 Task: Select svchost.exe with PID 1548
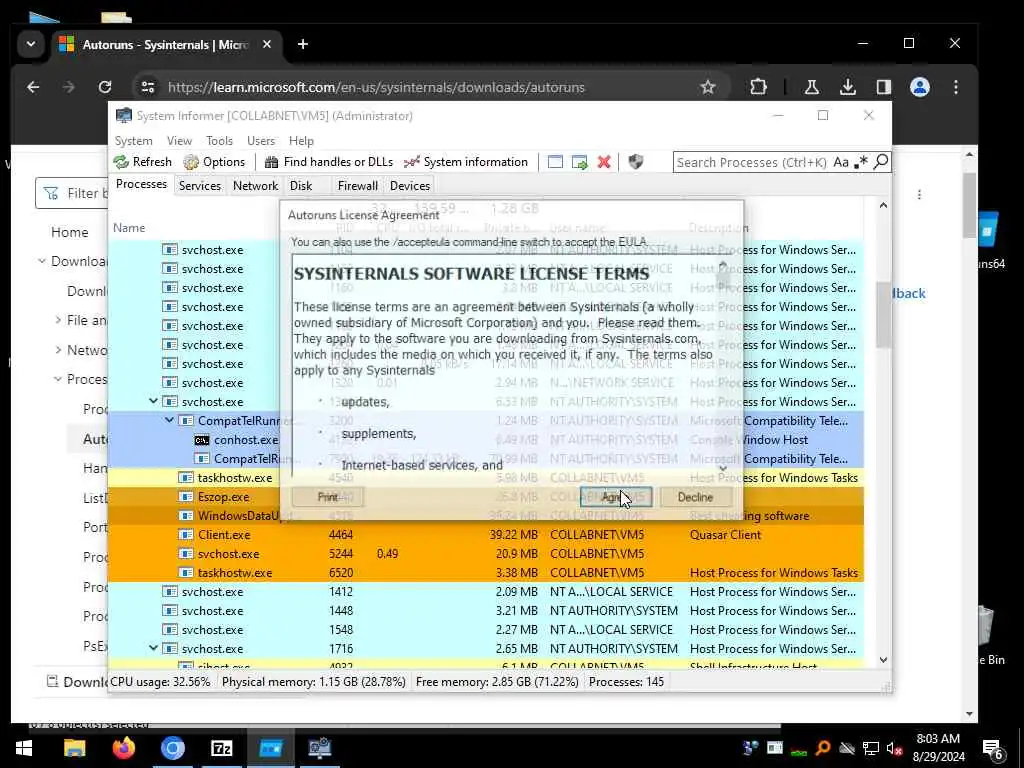pyautogui.click(x=485, y=630)
